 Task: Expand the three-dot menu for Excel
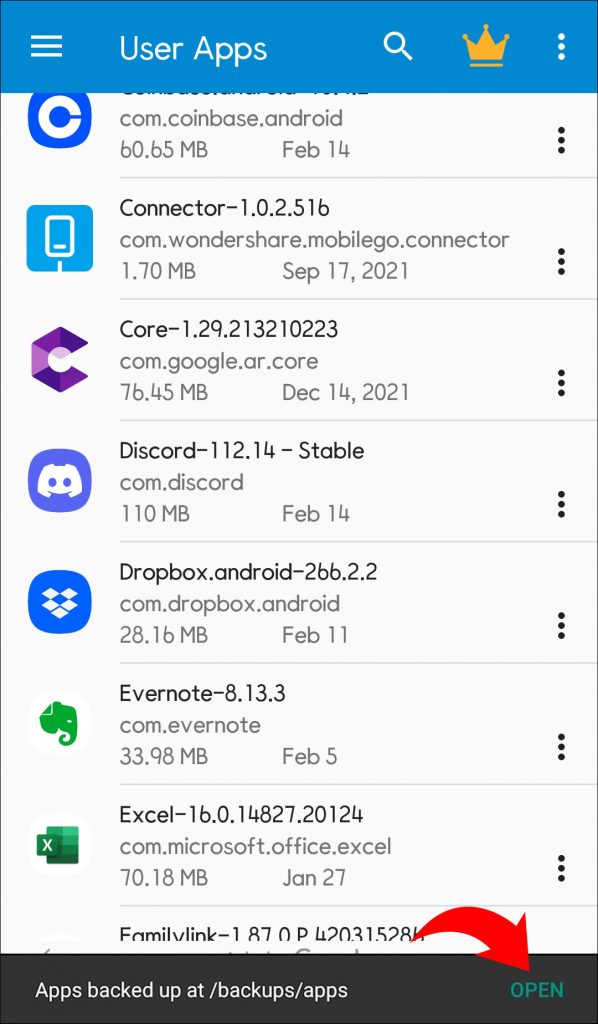[562, 868]
